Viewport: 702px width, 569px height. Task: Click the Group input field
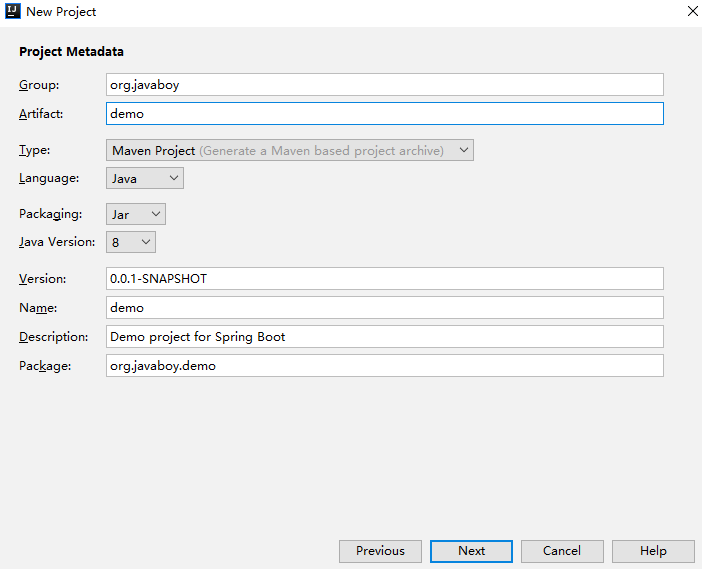385,85
